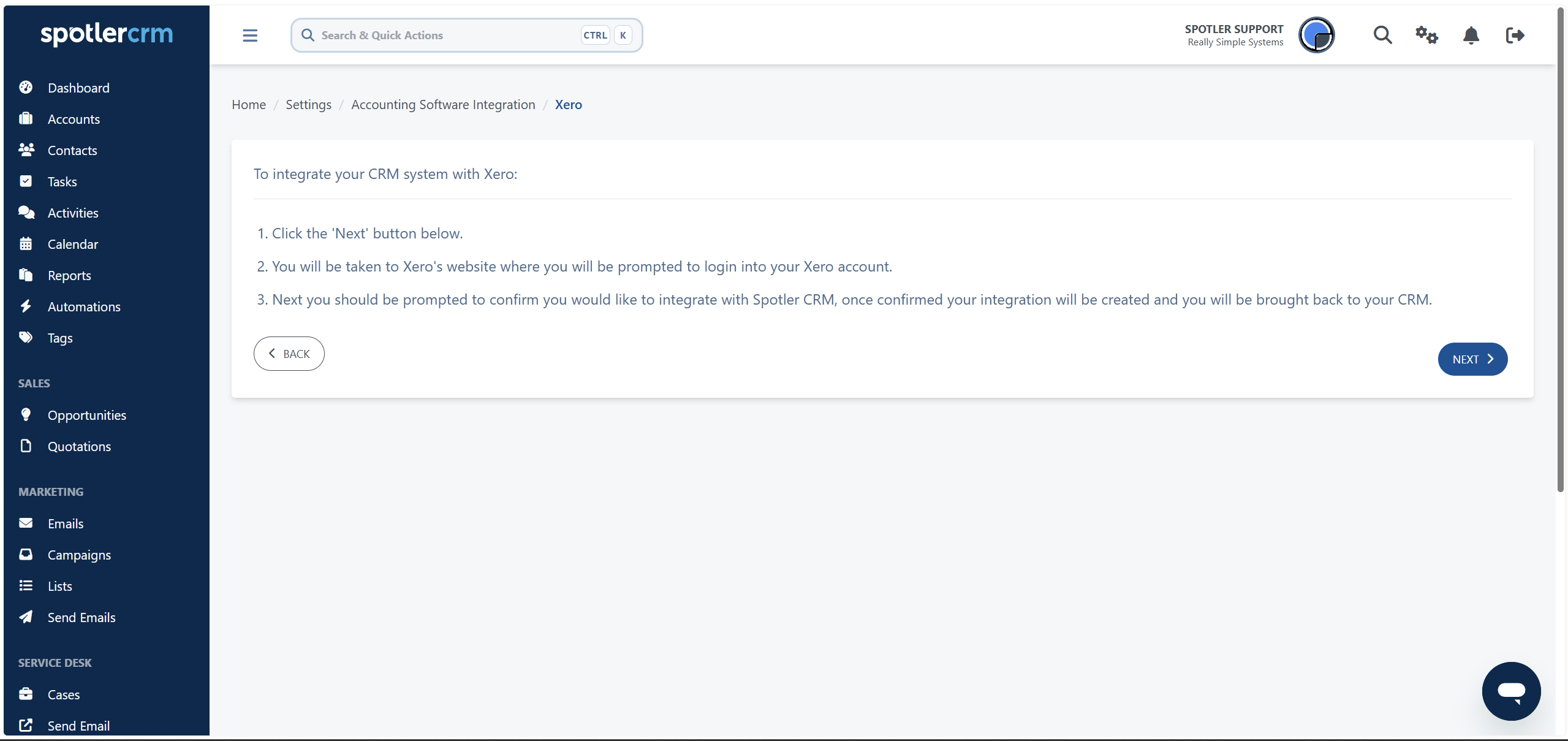Click the Campaigns inbox icon
This screenshot has height=741, width=1568.
26,555
